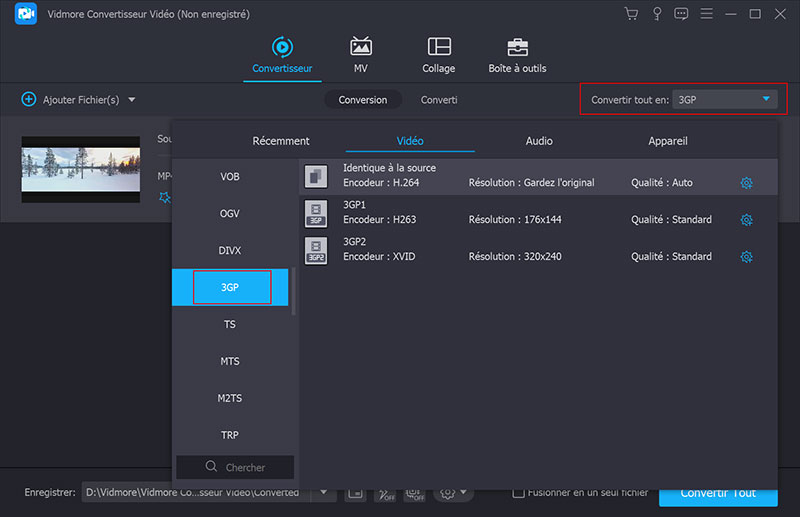800x517 pixels.
Task: Switch to the Appareil format tab
Action: [667, 141]
